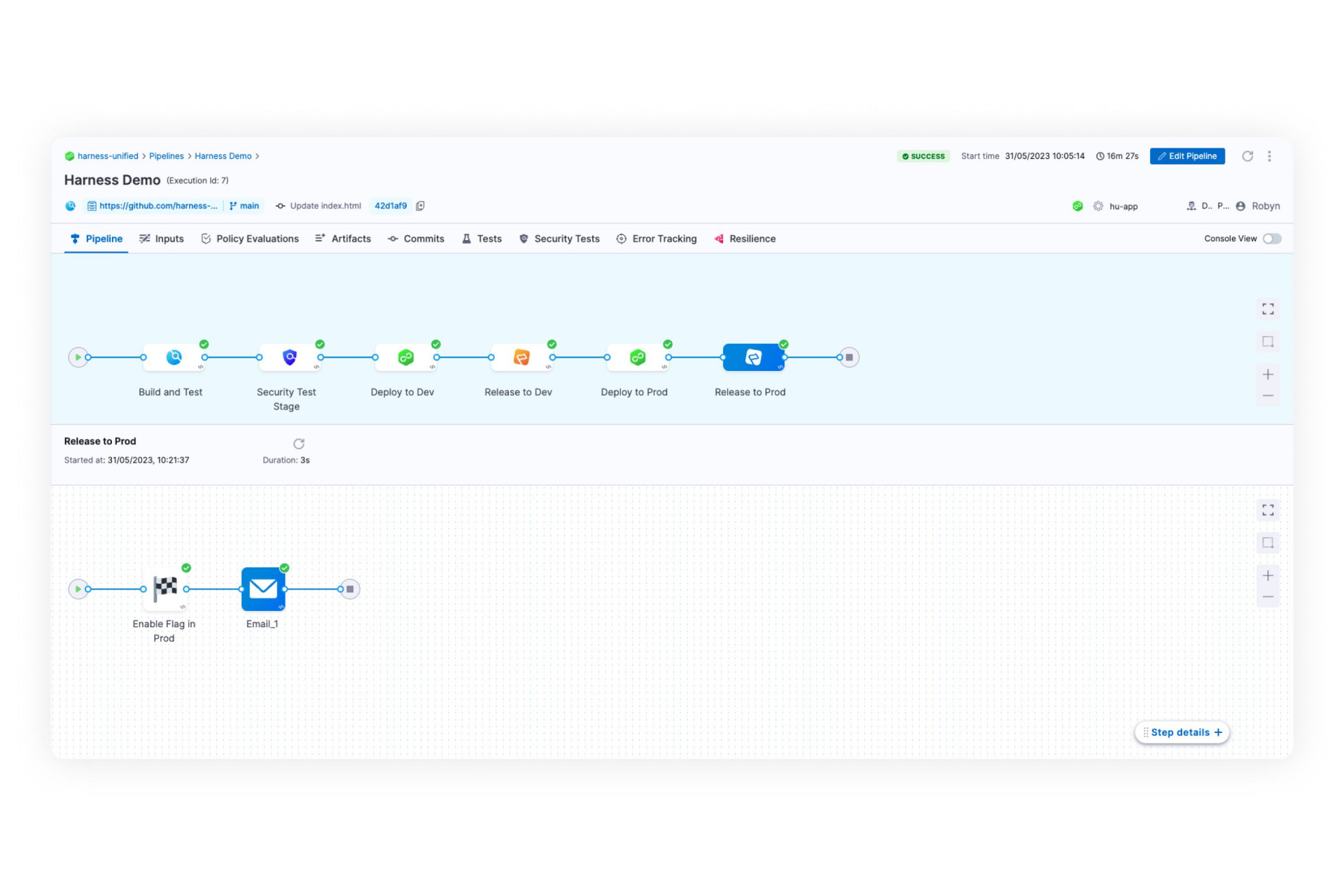Zoom in on the pipeline canvas
1344x896 pixels.
point(1268,374)
